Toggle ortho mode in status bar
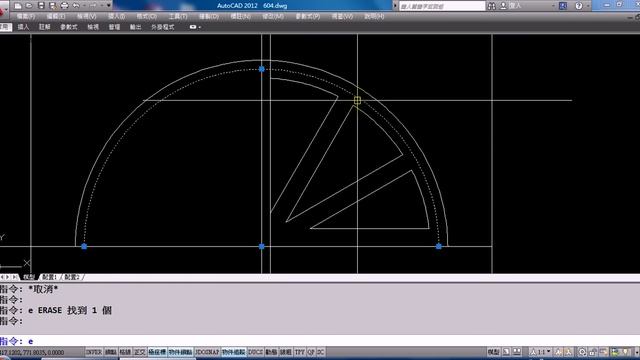This screenshot has height=360, width=640. pos(139,352)
